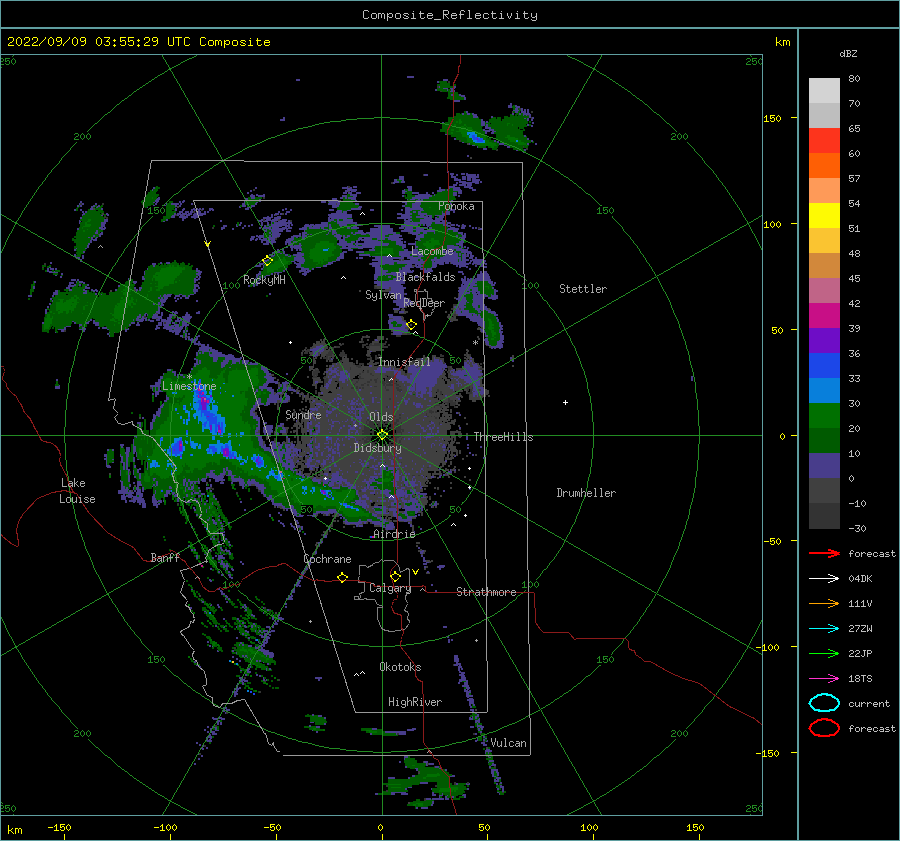This screenshot has height=841, width=900.
Task: Click the cyan 27ZW arrow icon
Action: pyautogui.click(x=824, y=629)
